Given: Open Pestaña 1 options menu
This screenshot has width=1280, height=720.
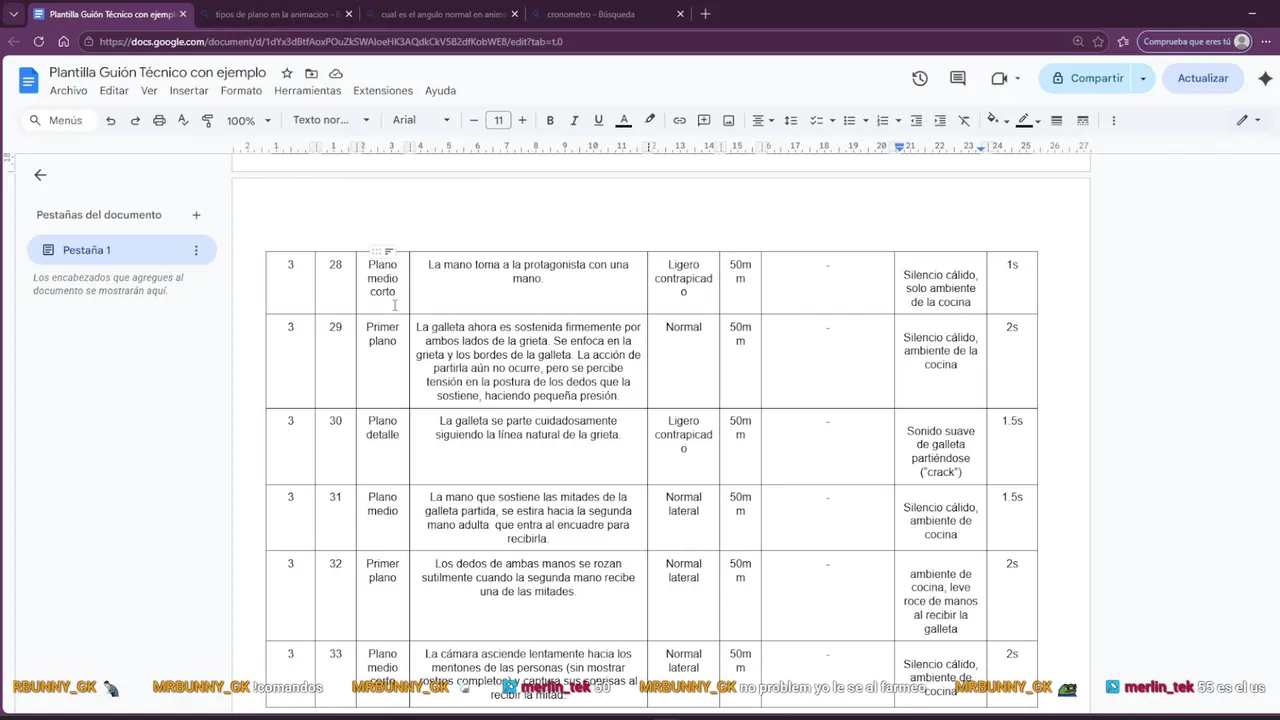Looking at the screenshot, I should 196,250.
